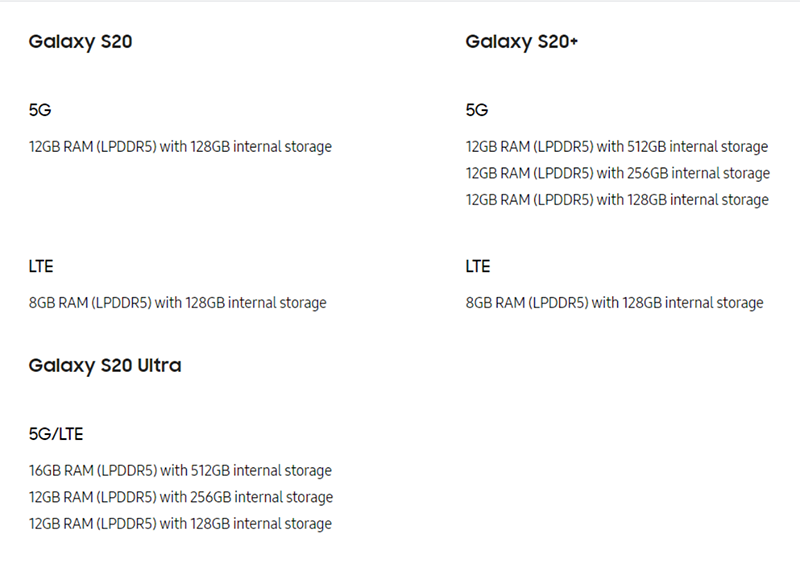800x572 pixels.
Task: Select the 5G label under Galaxy S20
Action: tap(40, 110)
